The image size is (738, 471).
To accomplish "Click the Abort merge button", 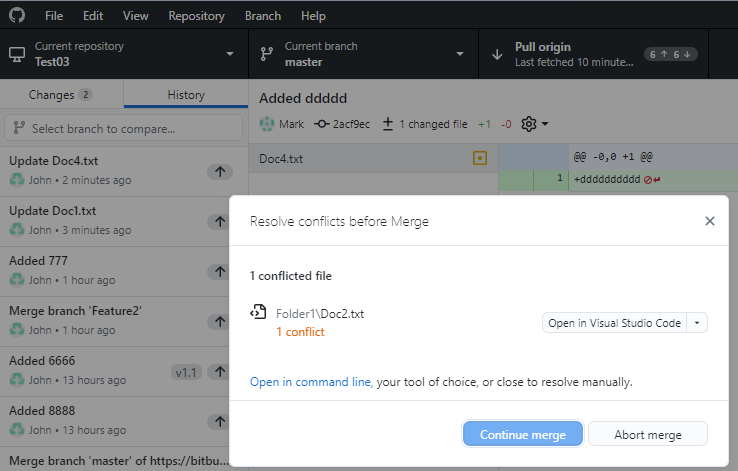I will (648, 435).
